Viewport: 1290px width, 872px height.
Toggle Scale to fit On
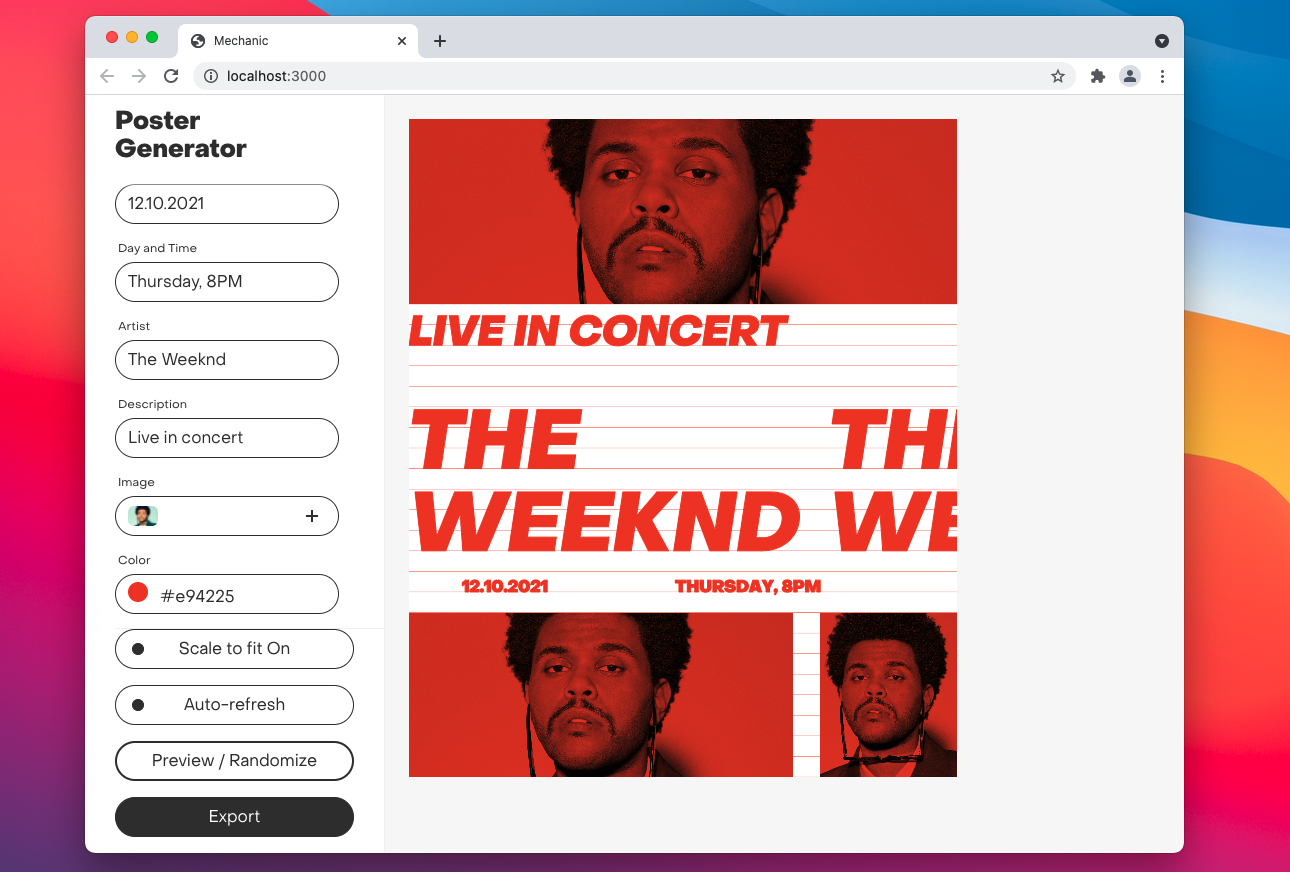[234, 648]
